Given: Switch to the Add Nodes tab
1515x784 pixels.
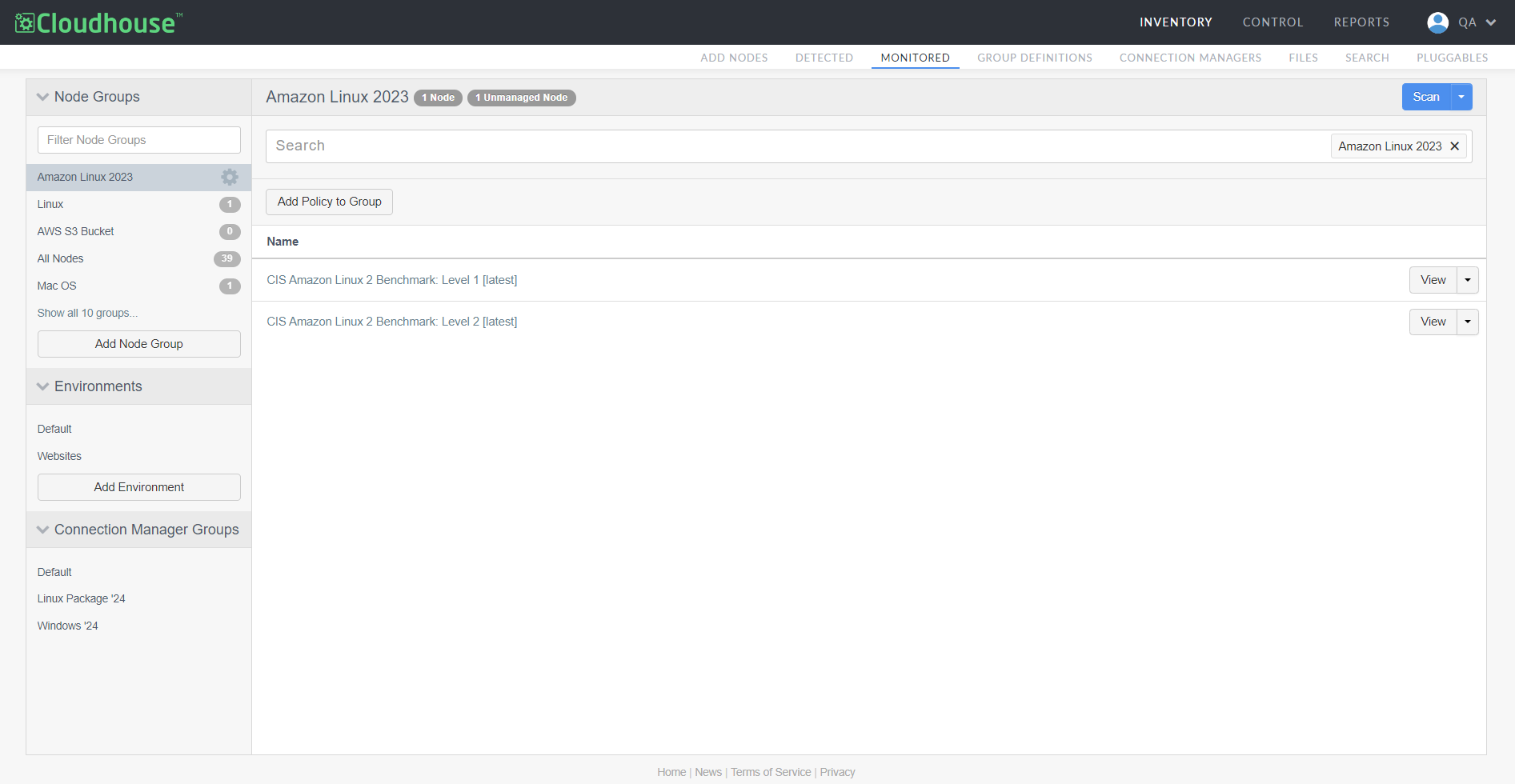Looking at the screenshot, I should coord(734,58).
